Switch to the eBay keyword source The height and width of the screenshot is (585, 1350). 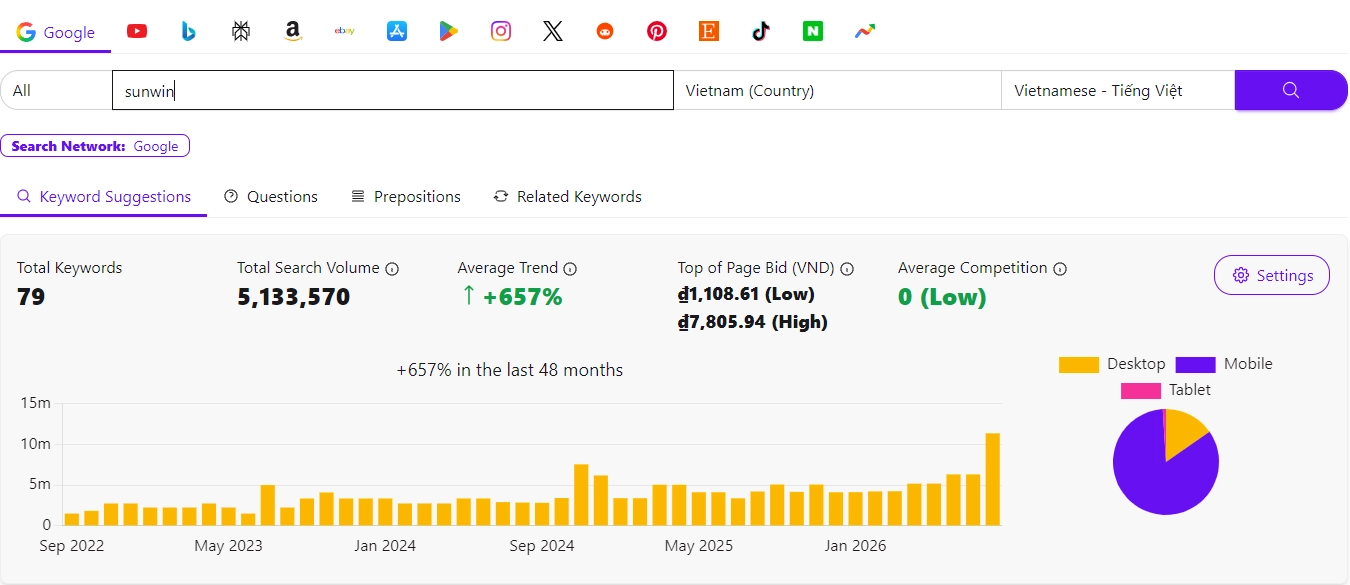345,31
